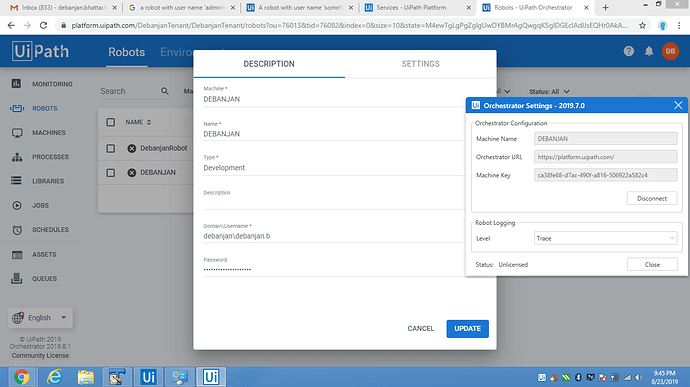The width and height of the screenshot is (690, 387).
Task: Open the DebanjanRobot entry
Action: click(164, 148)
